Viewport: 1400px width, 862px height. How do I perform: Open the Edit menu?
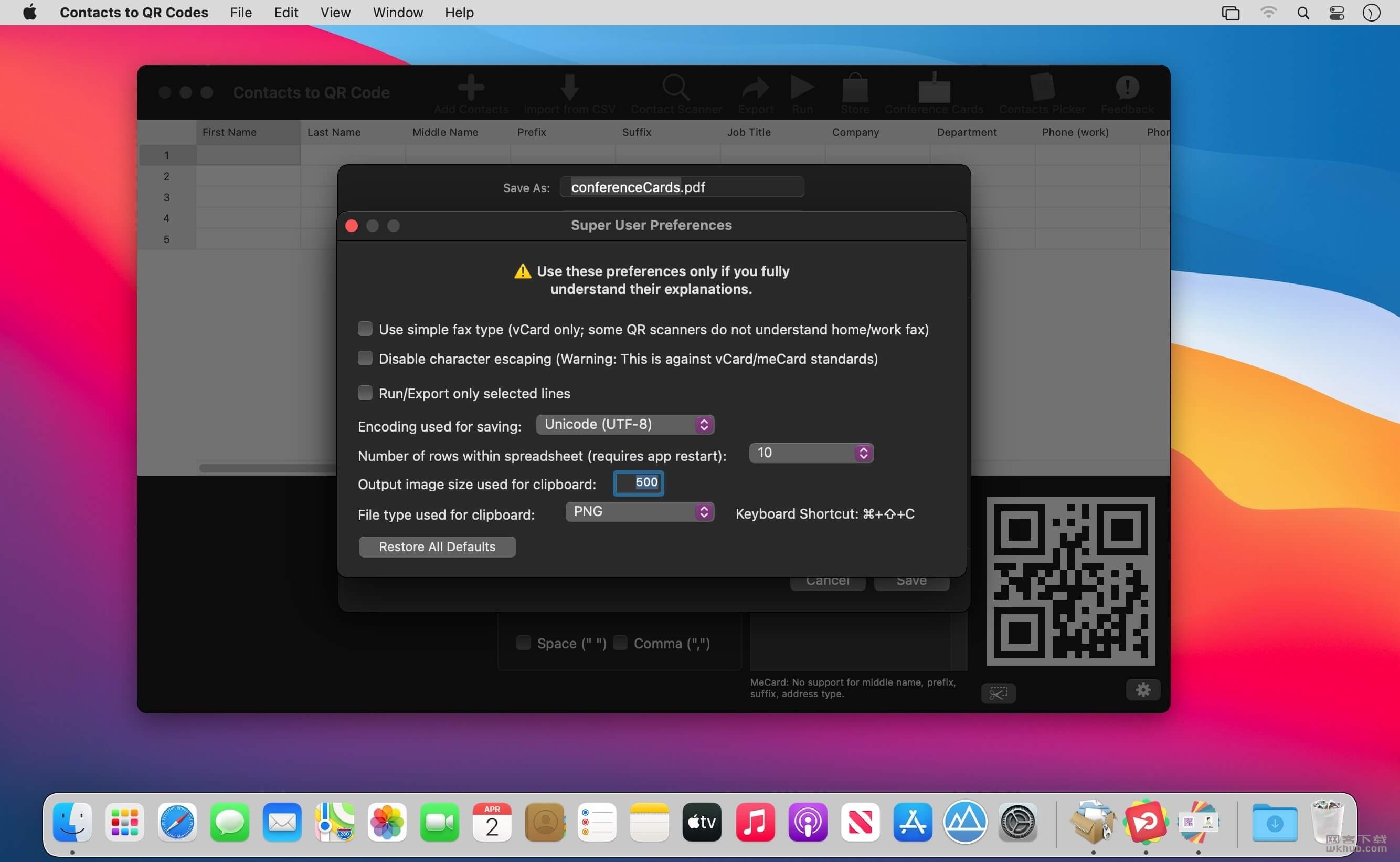click(286, 13)
